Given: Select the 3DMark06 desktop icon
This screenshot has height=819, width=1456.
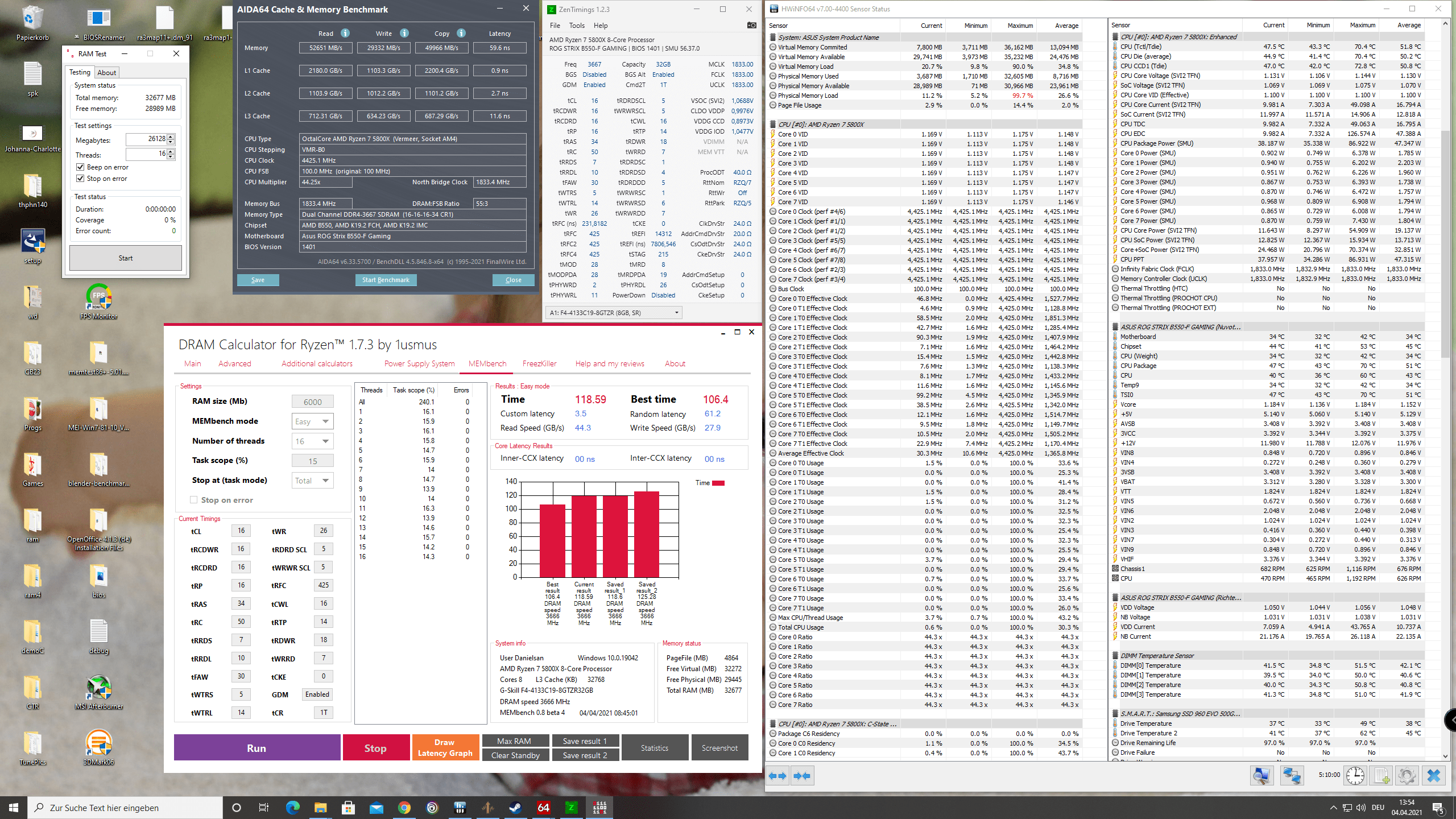Looking at the screenshot, I should [x=98, y=748].
